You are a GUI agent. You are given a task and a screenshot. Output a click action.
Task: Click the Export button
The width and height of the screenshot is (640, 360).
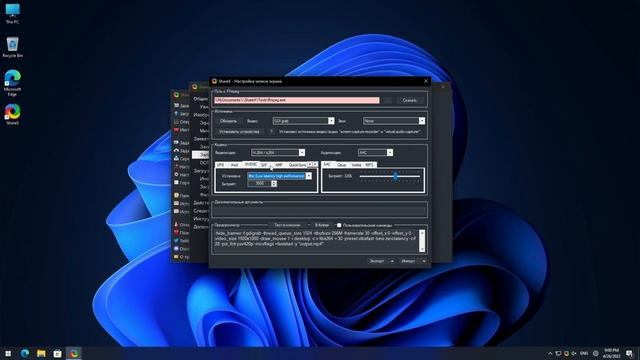[377, 261]
